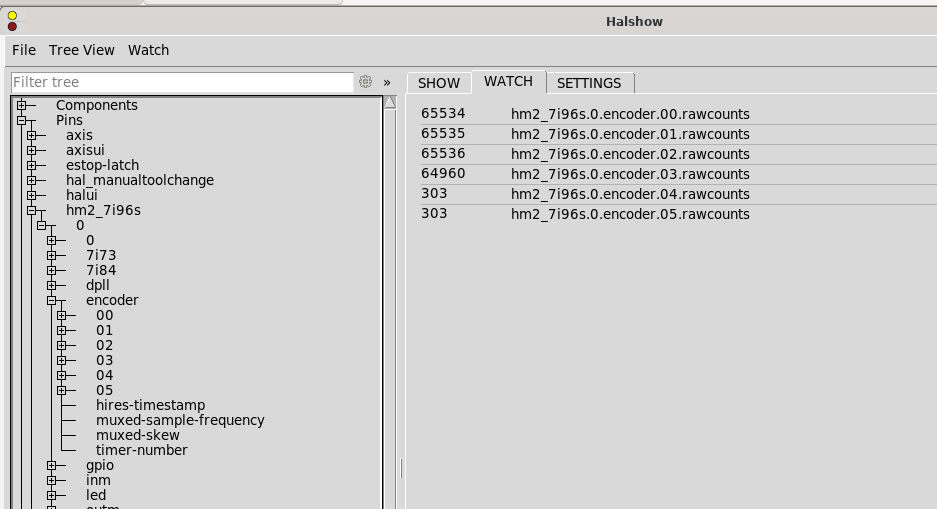This screenshot has width=937, height=509.
Task: Expand the estop-latch node
Action: click(32, 165)
